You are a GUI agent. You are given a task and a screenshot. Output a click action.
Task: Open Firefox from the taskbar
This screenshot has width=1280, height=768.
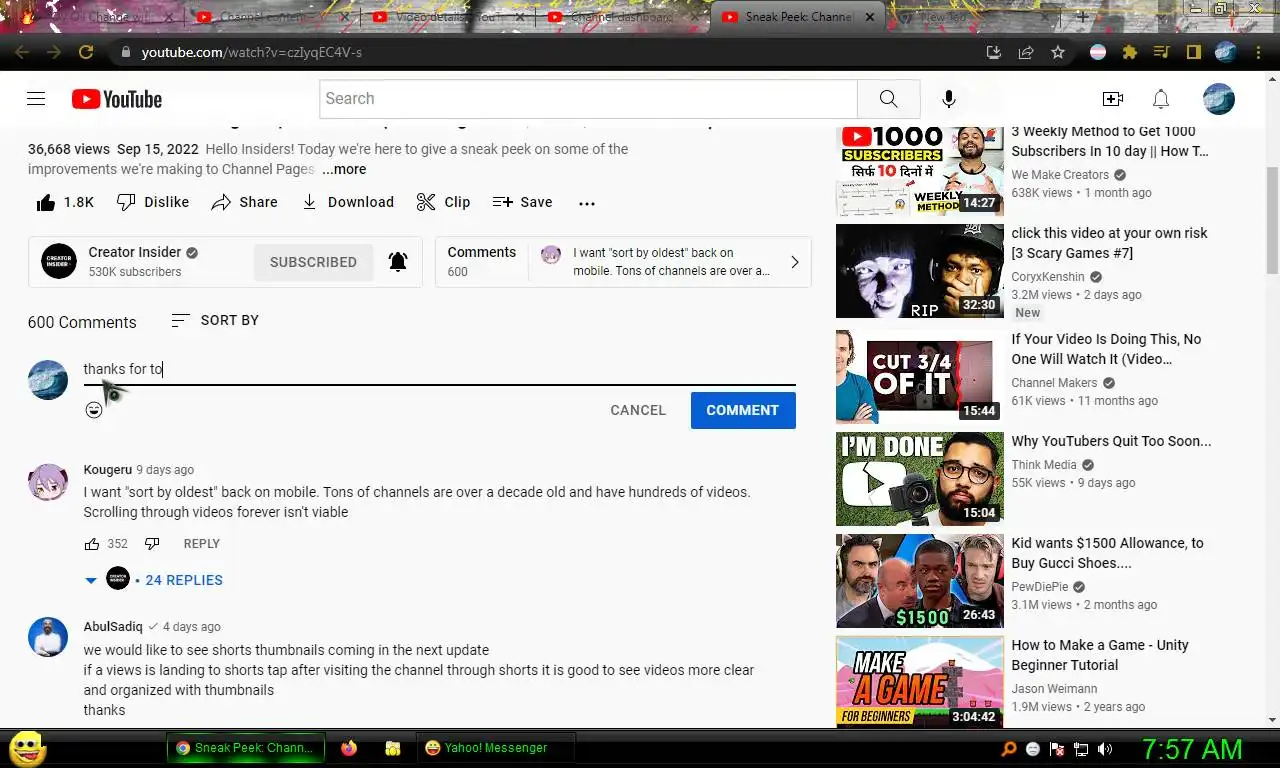click(x=349, y=748)
